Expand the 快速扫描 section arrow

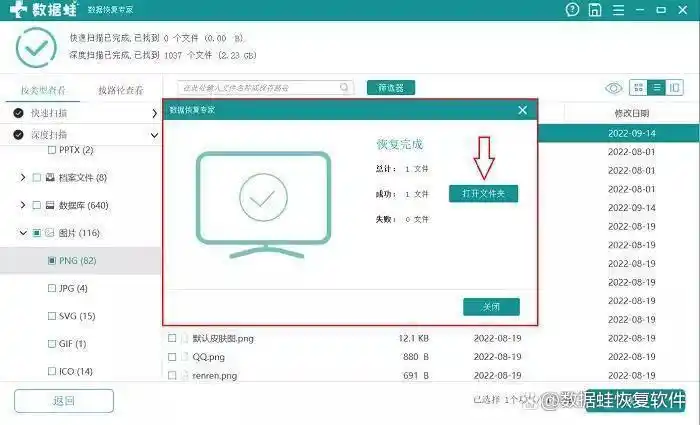(154, 113)
